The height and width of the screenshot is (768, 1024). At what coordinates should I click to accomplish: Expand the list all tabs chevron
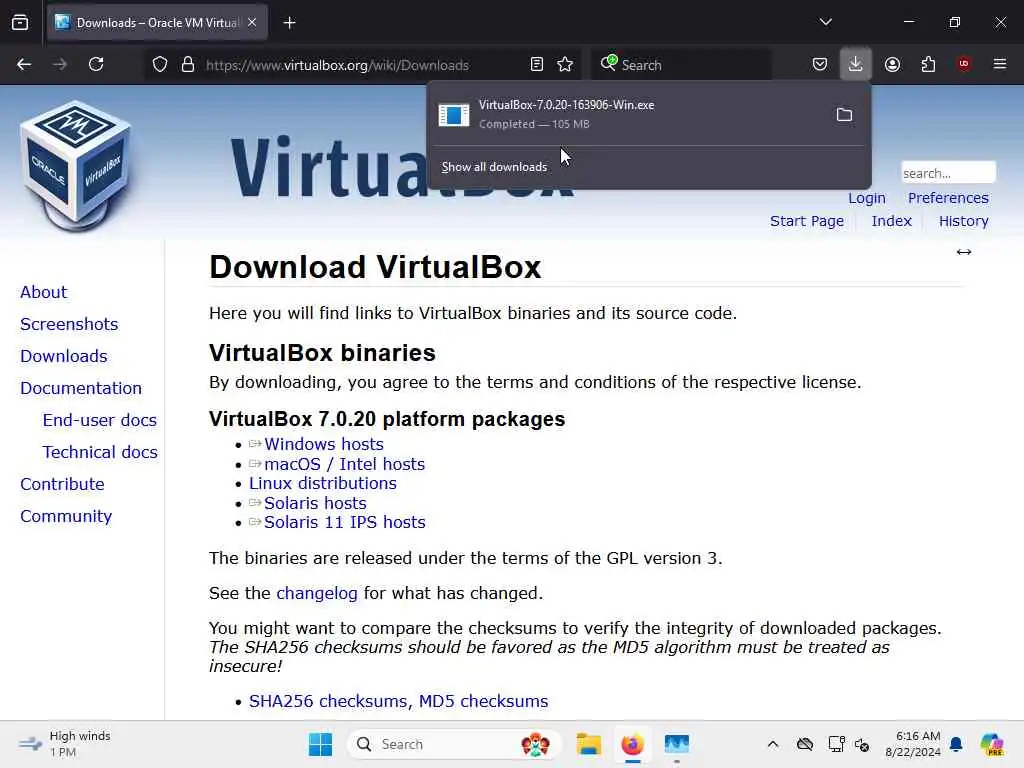click(x=825, y=22)
